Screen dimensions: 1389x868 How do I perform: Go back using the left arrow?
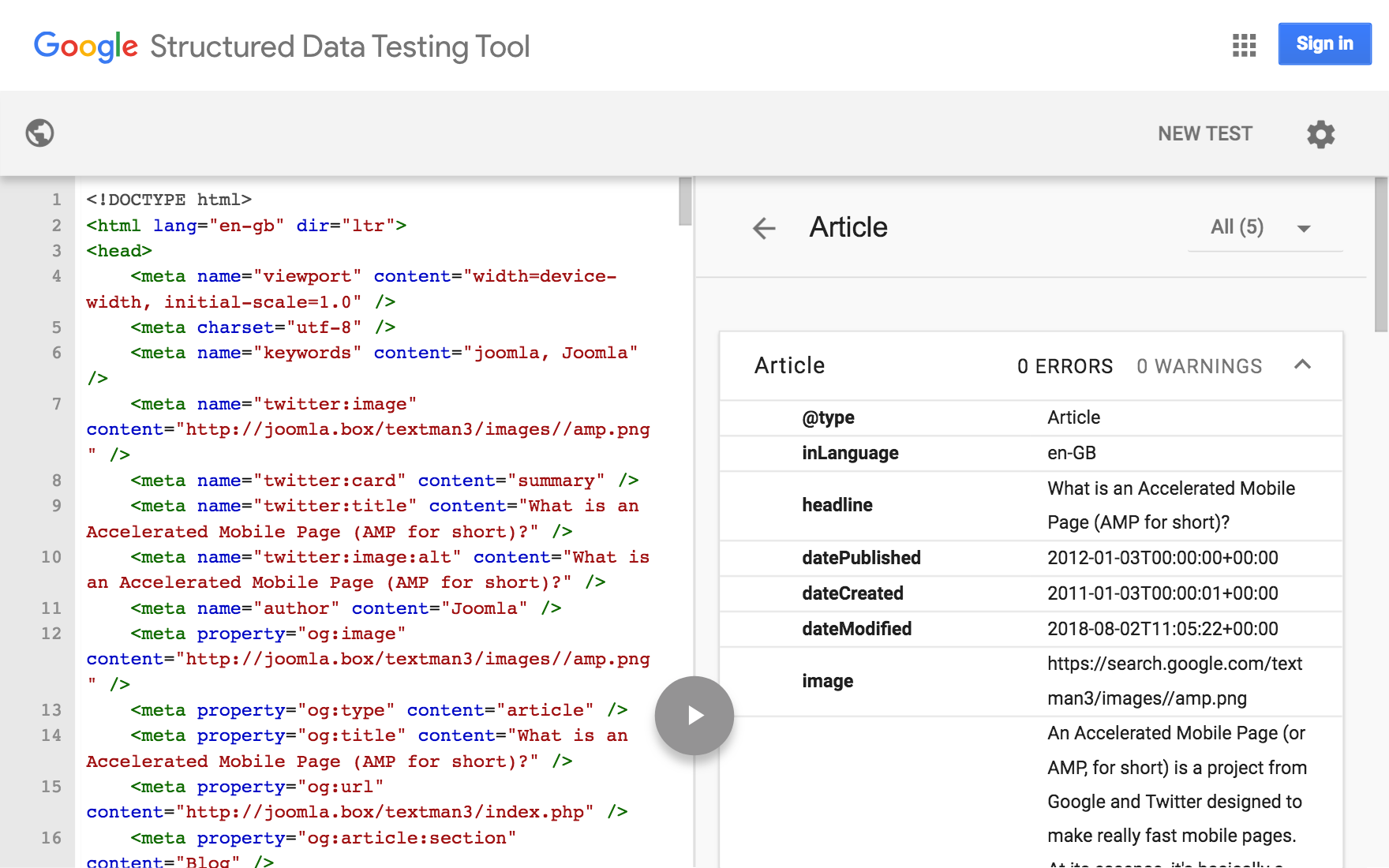[x=764, y=228]
